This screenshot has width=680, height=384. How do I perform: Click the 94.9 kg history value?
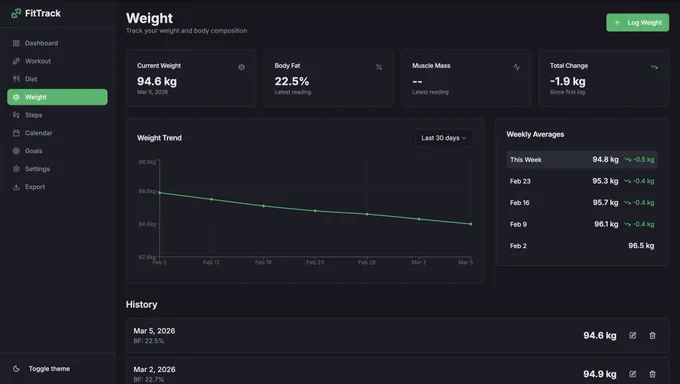point(600,374)
